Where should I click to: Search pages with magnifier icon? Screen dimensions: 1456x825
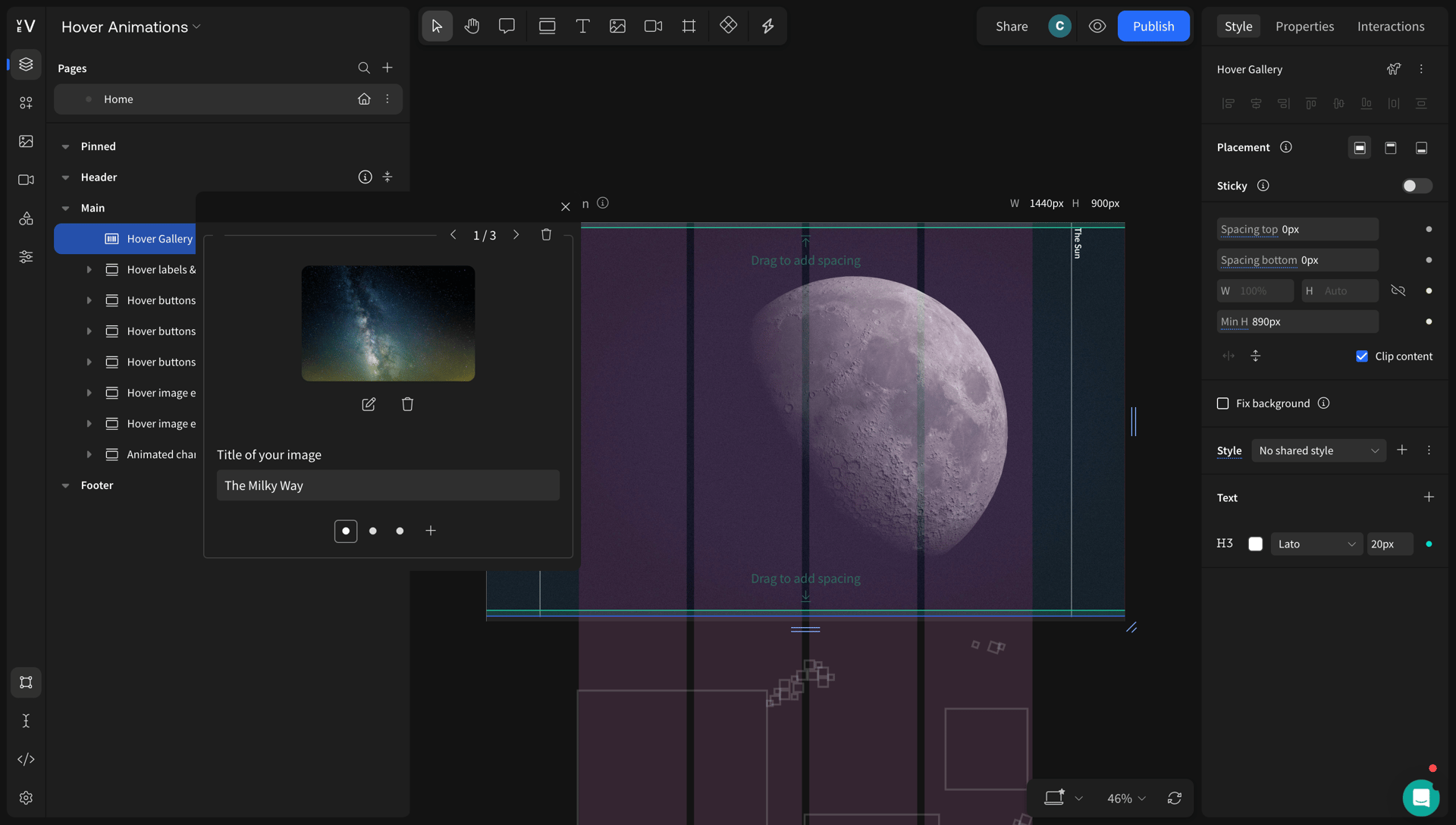(x=364, y=68)
